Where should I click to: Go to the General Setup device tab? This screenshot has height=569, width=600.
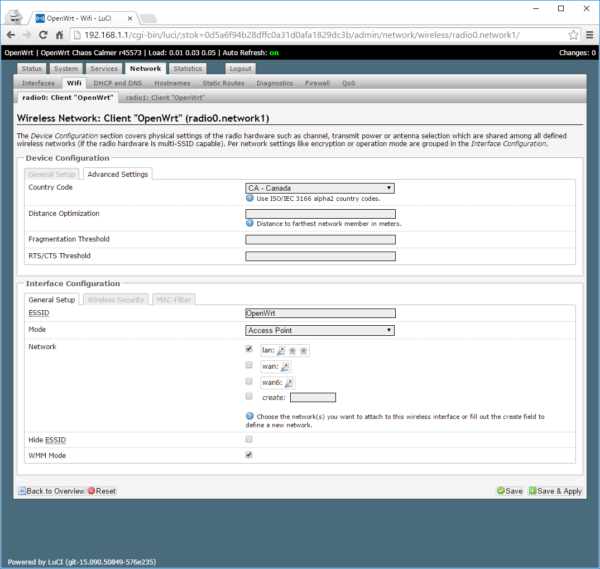pos(52,174)
